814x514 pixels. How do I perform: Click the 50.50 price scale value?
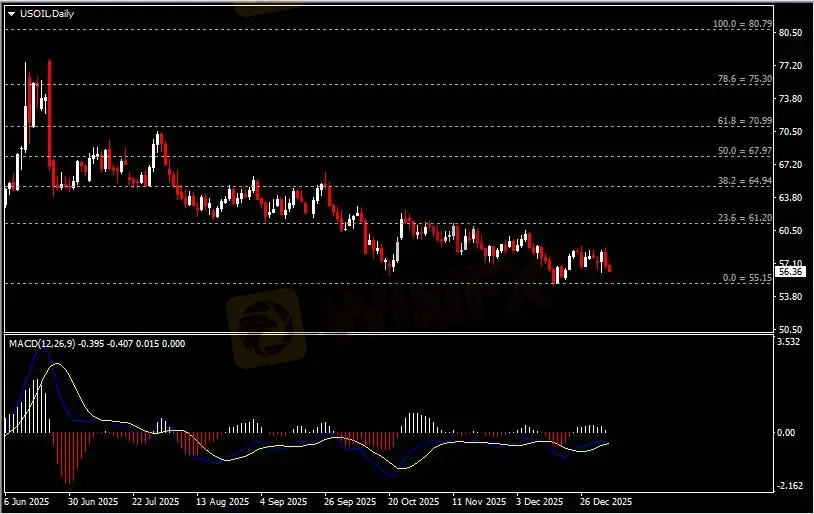coord(791,330)
